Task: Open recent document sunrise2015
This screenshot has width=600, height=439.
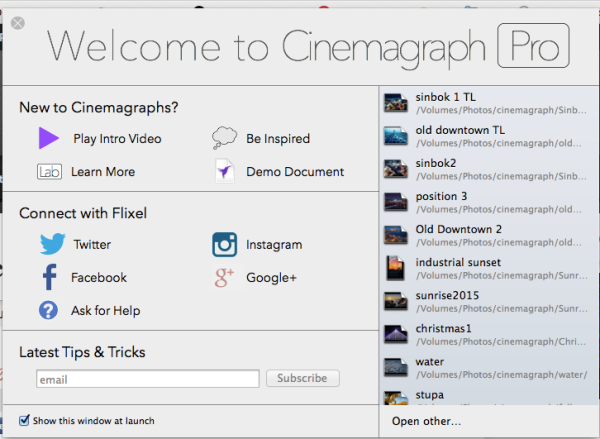Action: pos(489,301)
